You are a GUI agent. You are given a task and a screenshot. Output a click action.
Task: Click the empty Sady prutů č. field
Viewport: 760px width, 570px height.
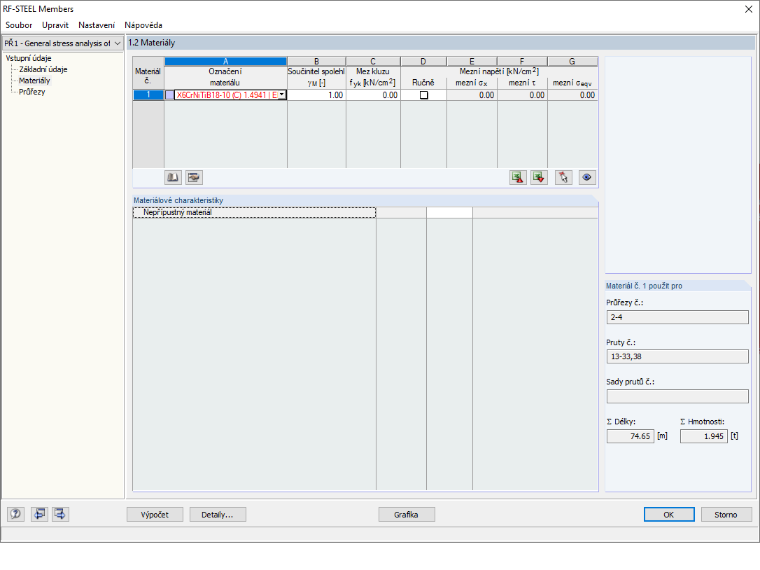click(x=677, y=396)
